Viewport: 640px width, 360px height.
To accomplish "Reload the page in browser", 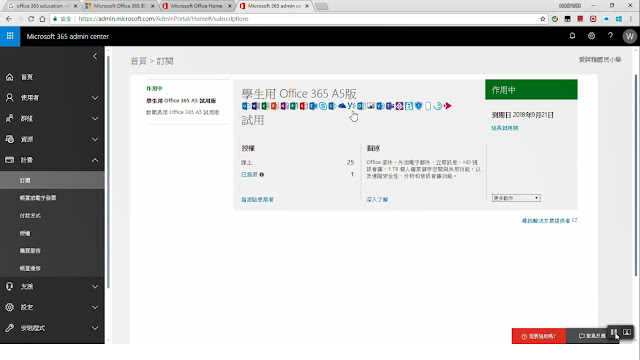I will (x=31, y=19).
